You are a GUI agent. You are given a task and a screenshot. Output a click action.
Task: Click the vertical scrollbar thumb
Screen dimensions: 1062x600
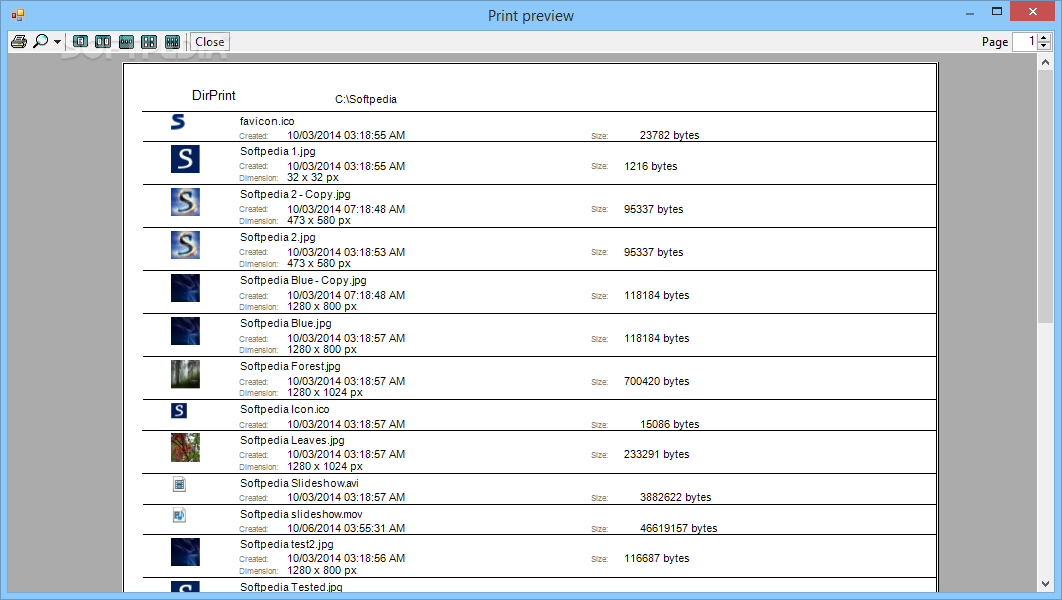point(1045,196)
